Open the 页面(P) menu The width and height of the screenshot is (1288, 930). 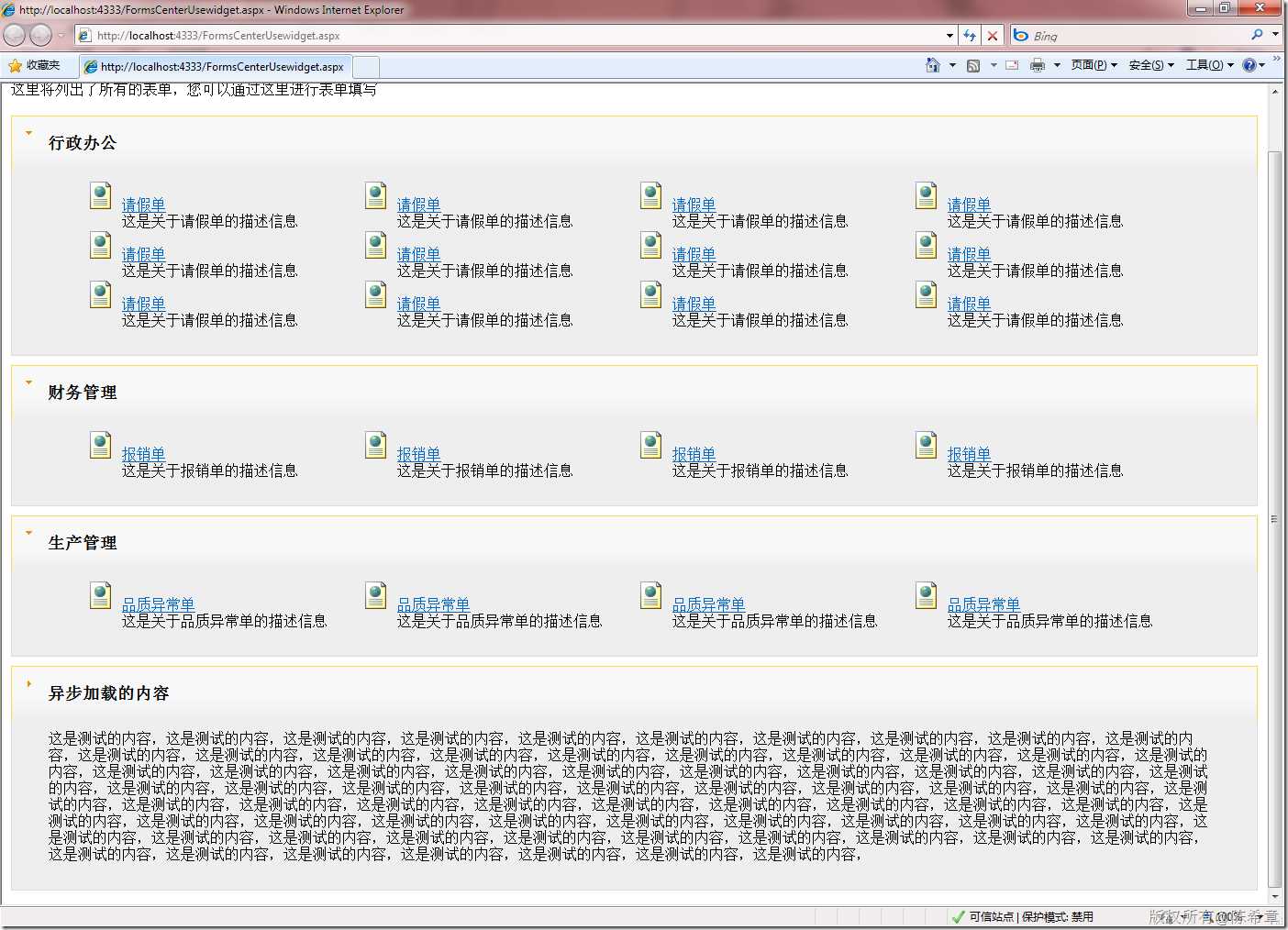coord(1094,65)
